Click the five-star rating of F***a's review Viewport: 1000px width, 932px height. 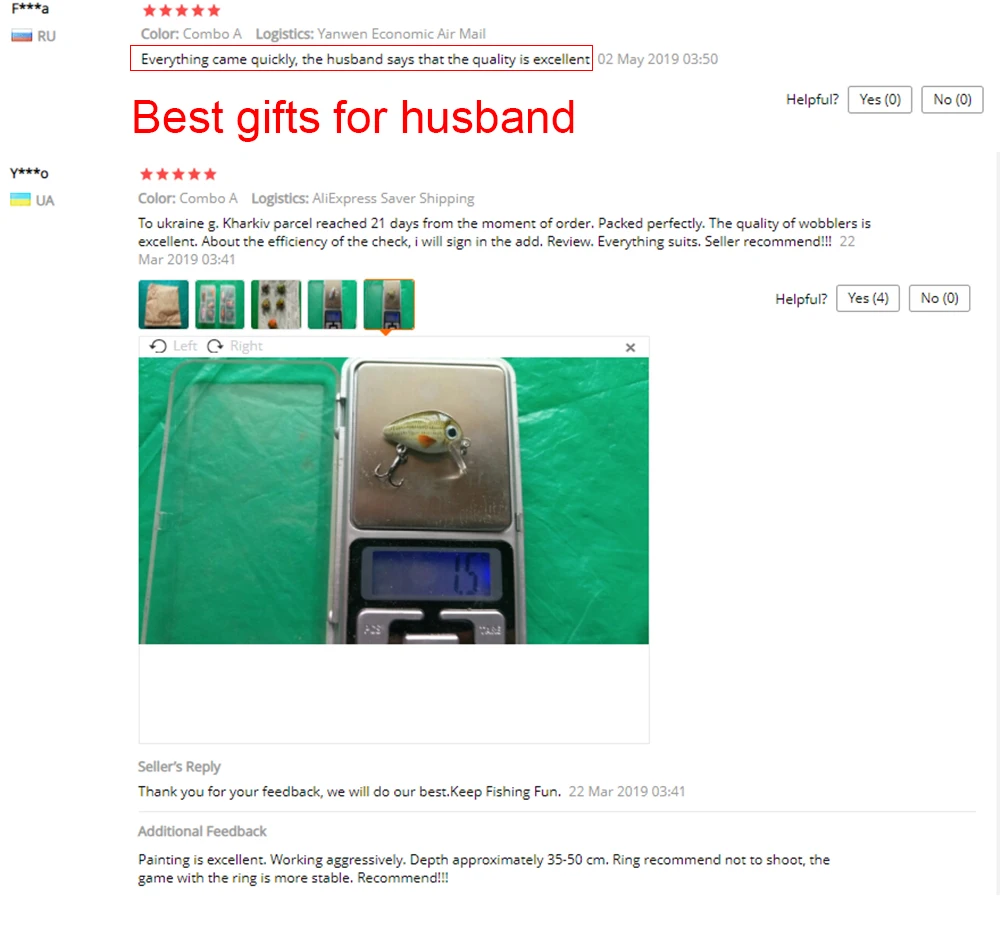181,10
